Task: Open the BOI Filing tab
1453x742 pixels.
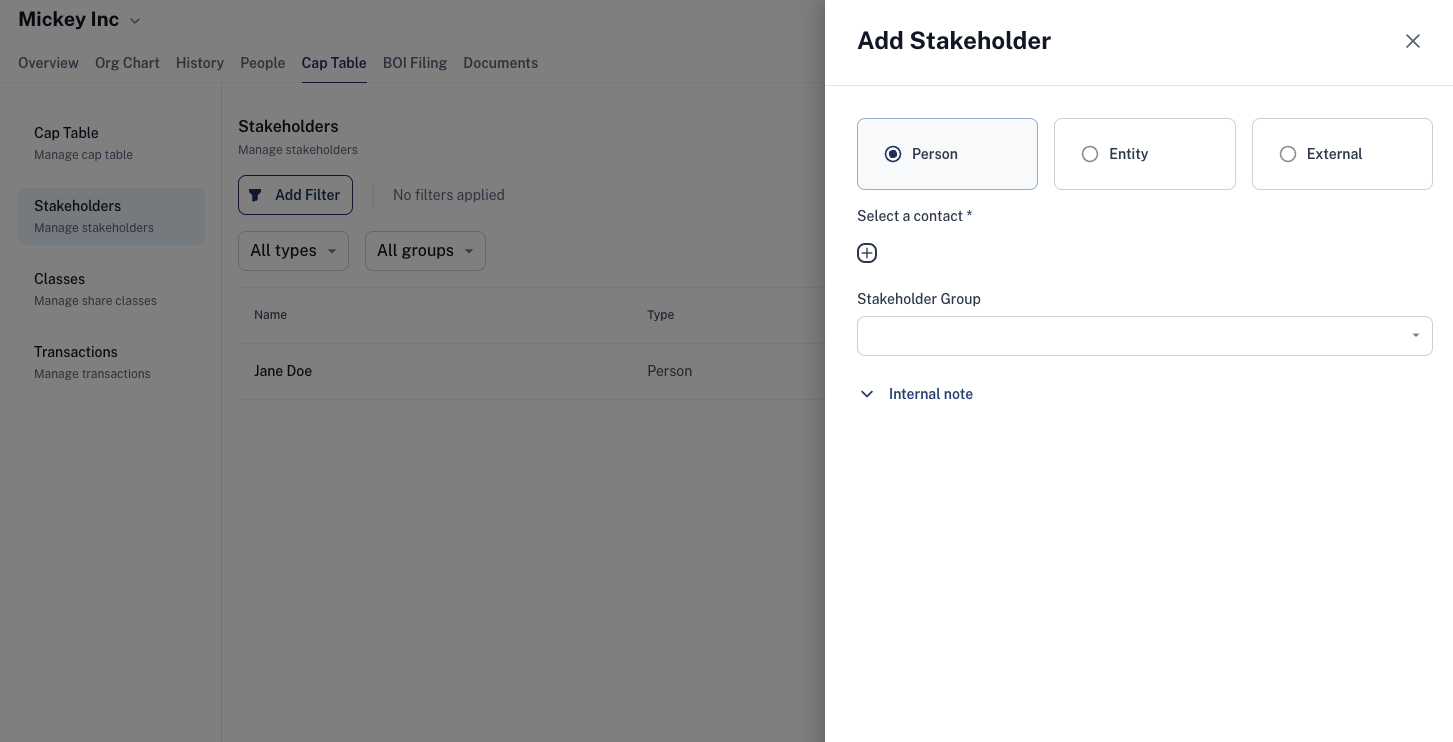Action: point(415,63)
